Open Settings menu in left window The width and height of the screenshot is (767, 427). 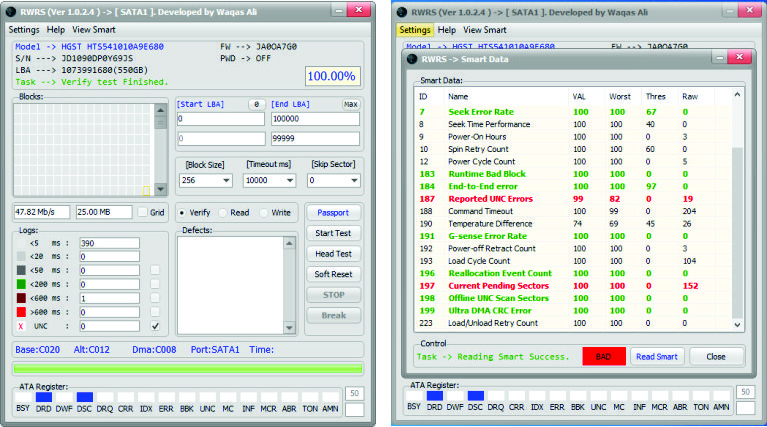(x=24, y=30)
